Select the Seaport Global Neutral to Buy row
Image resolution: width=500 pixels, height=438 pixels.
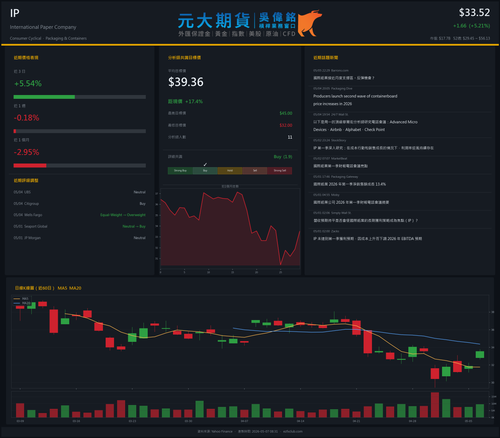[80, 226]
